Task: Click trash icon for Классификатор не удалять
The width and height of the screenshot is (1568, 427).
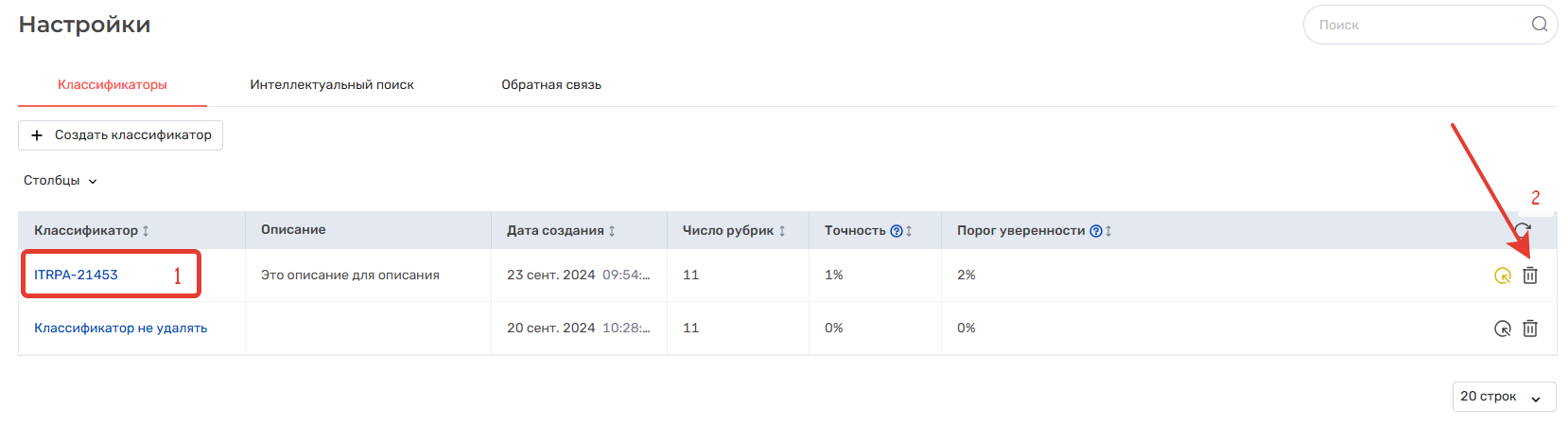Action: coord(1530,329)
